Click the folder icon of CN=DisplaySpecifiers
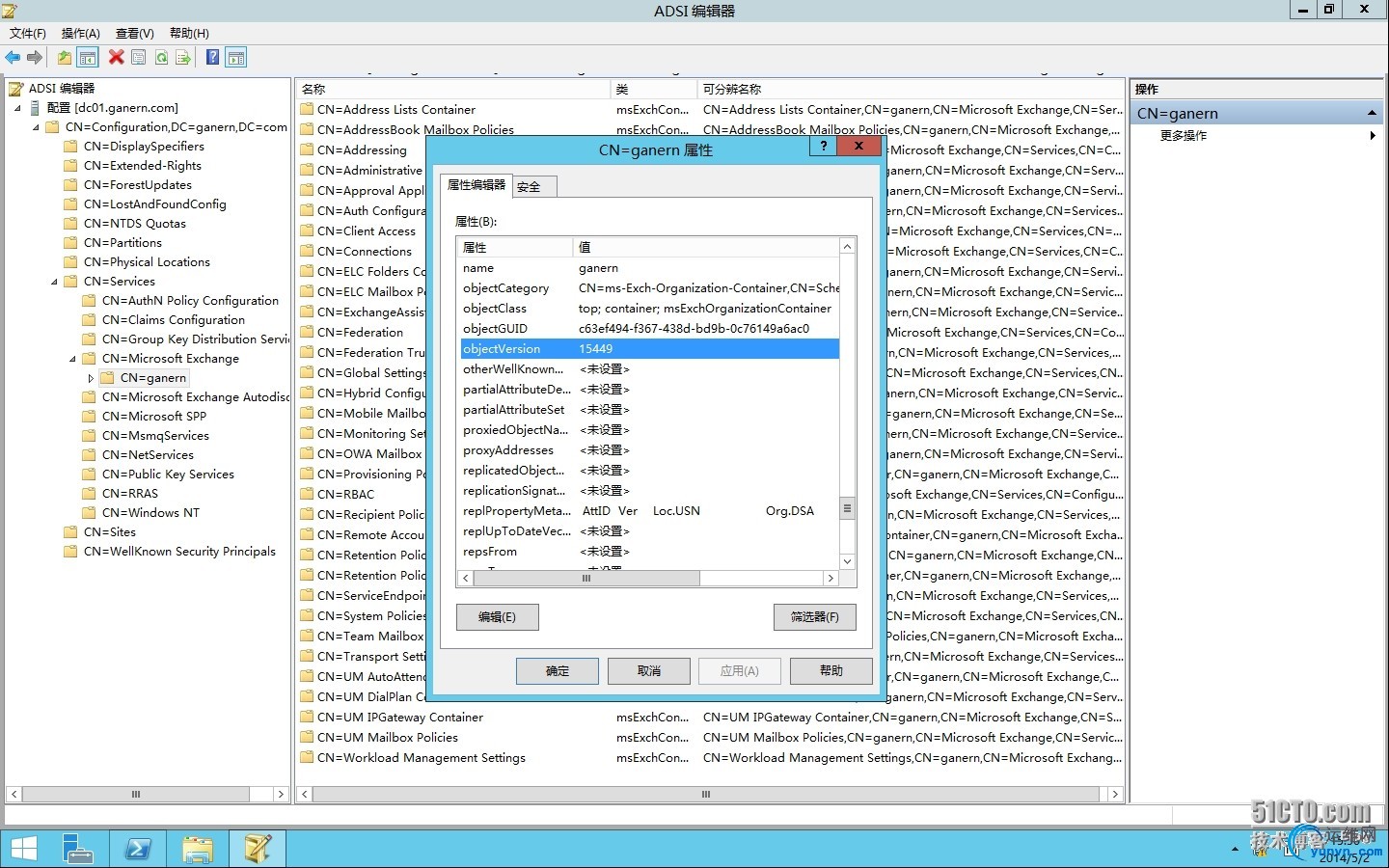Screen dimensions: 1389x868 click(69, 147)
